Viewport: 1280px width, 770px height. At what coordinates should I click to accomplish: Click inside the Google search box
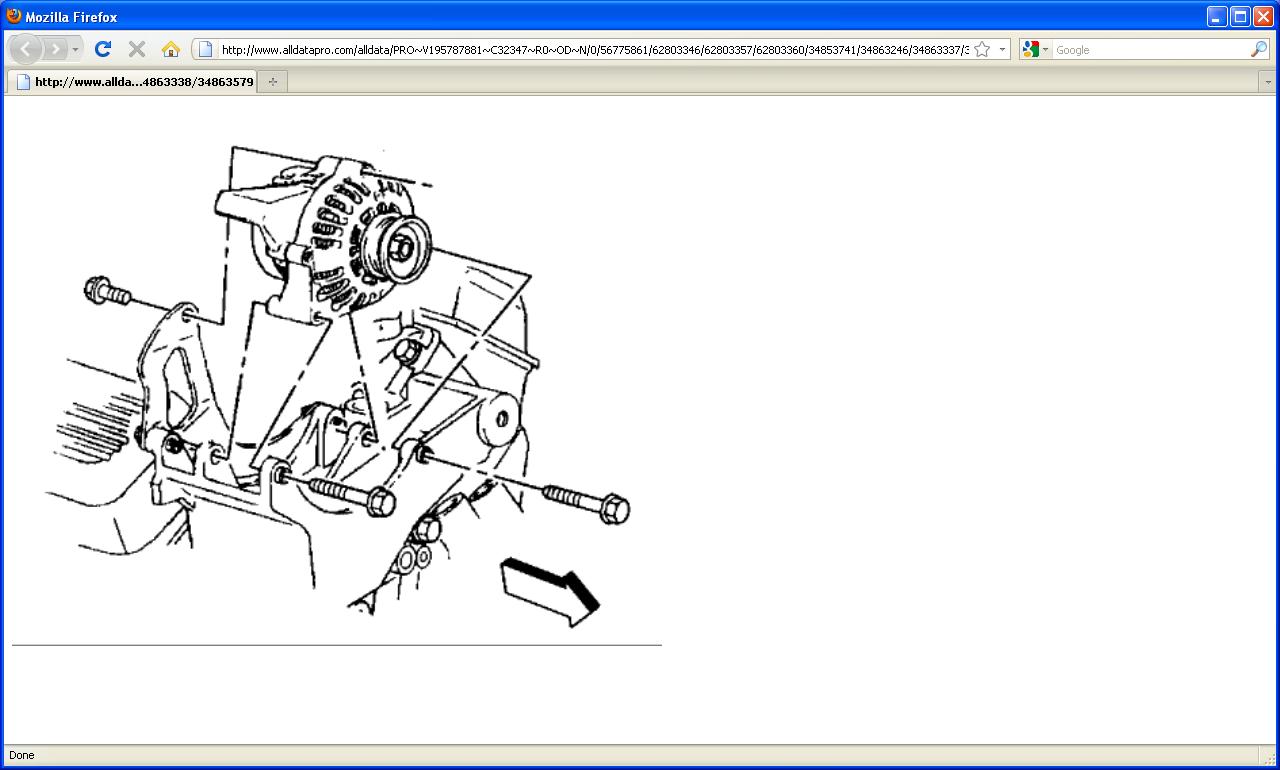tap(1151, 50)
